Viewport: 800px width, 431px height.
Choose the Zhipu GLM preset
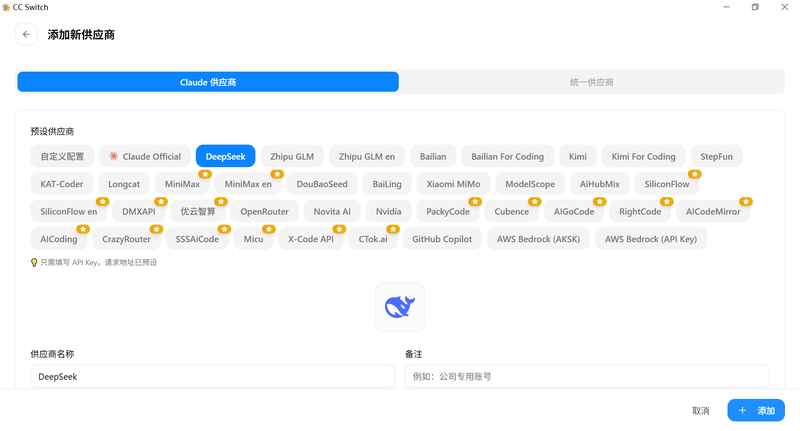[292, 157]
